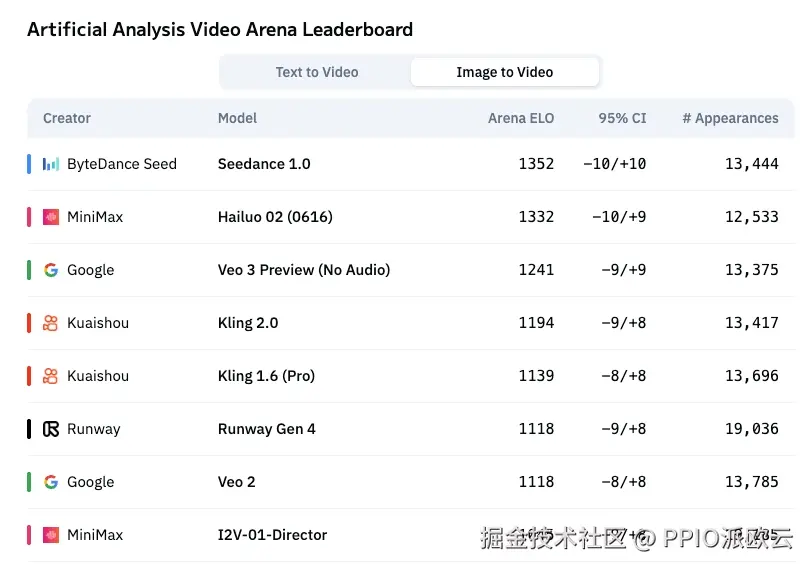Click the 95% CI column header

tap(622, 118)
